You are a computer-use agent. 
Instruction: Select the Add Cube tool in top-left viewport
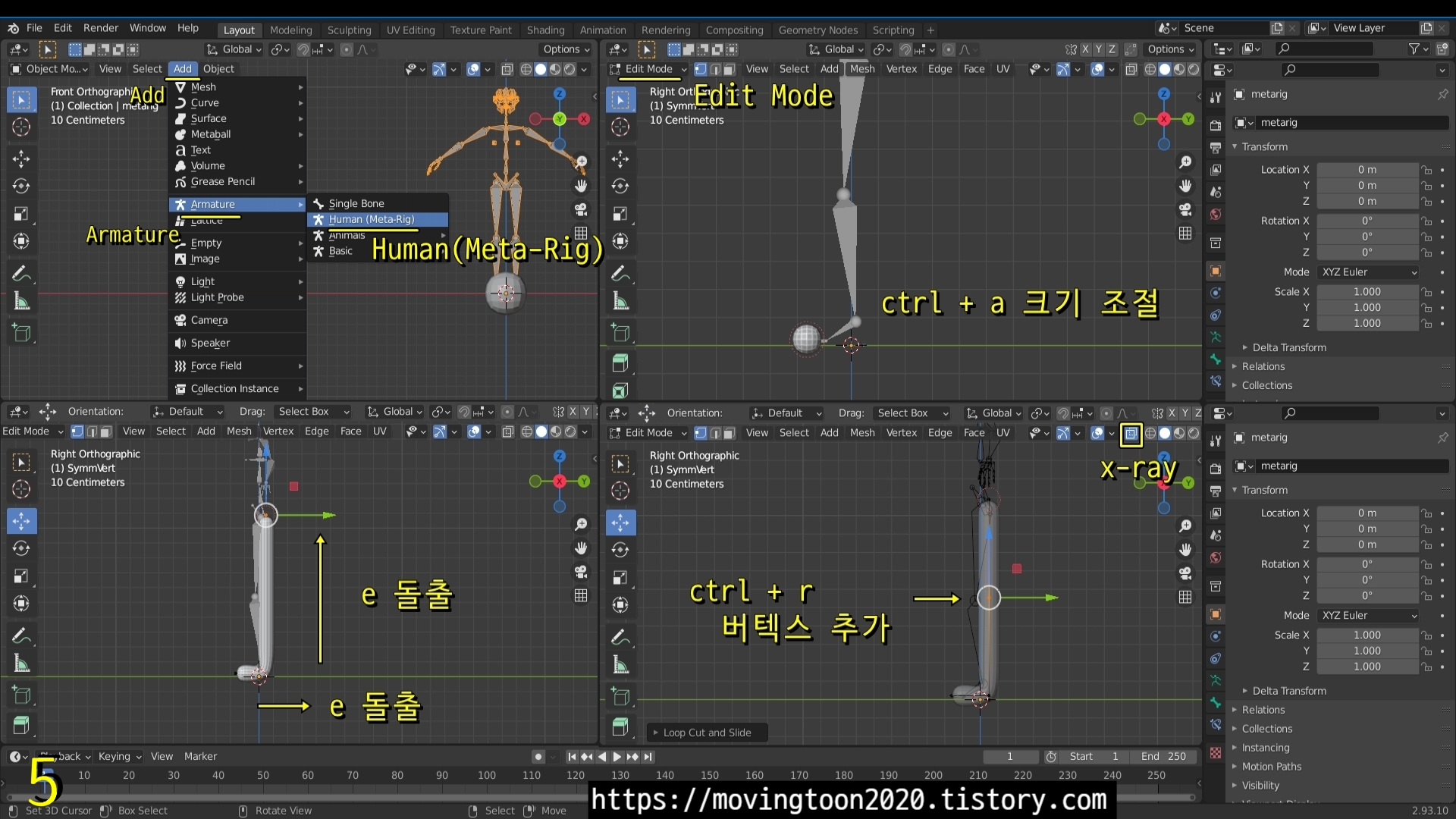(x=21, y=332)
